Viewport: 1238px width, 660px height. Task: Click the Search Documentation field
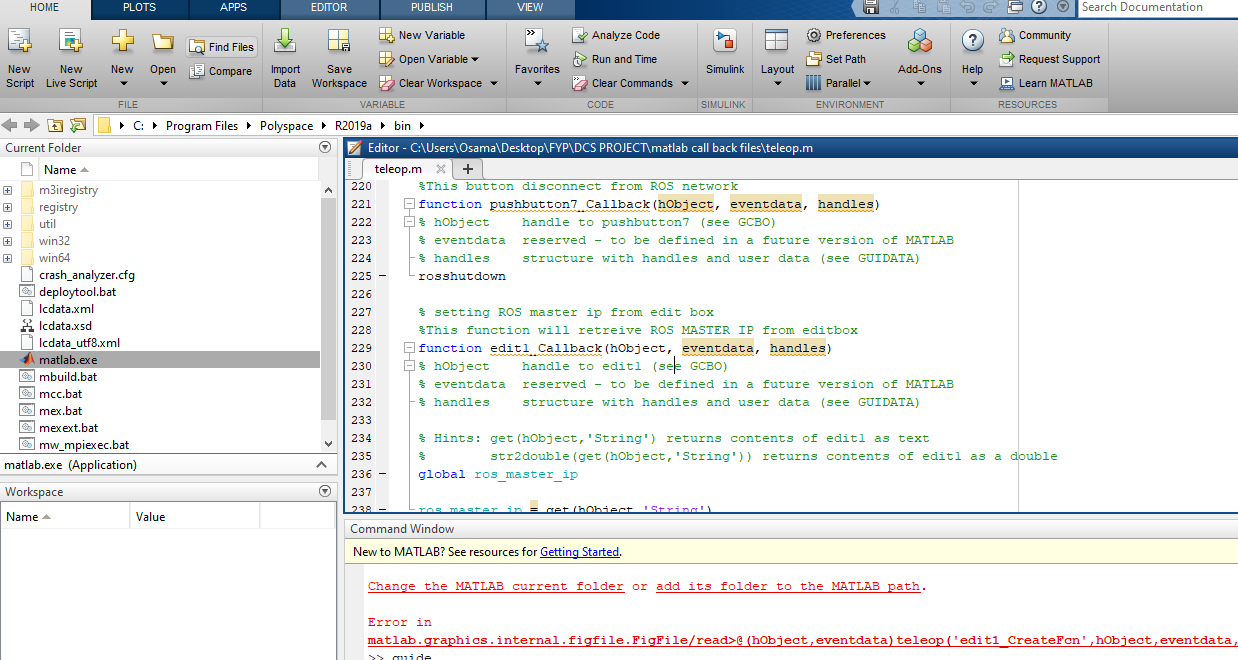coord(1158,7)
